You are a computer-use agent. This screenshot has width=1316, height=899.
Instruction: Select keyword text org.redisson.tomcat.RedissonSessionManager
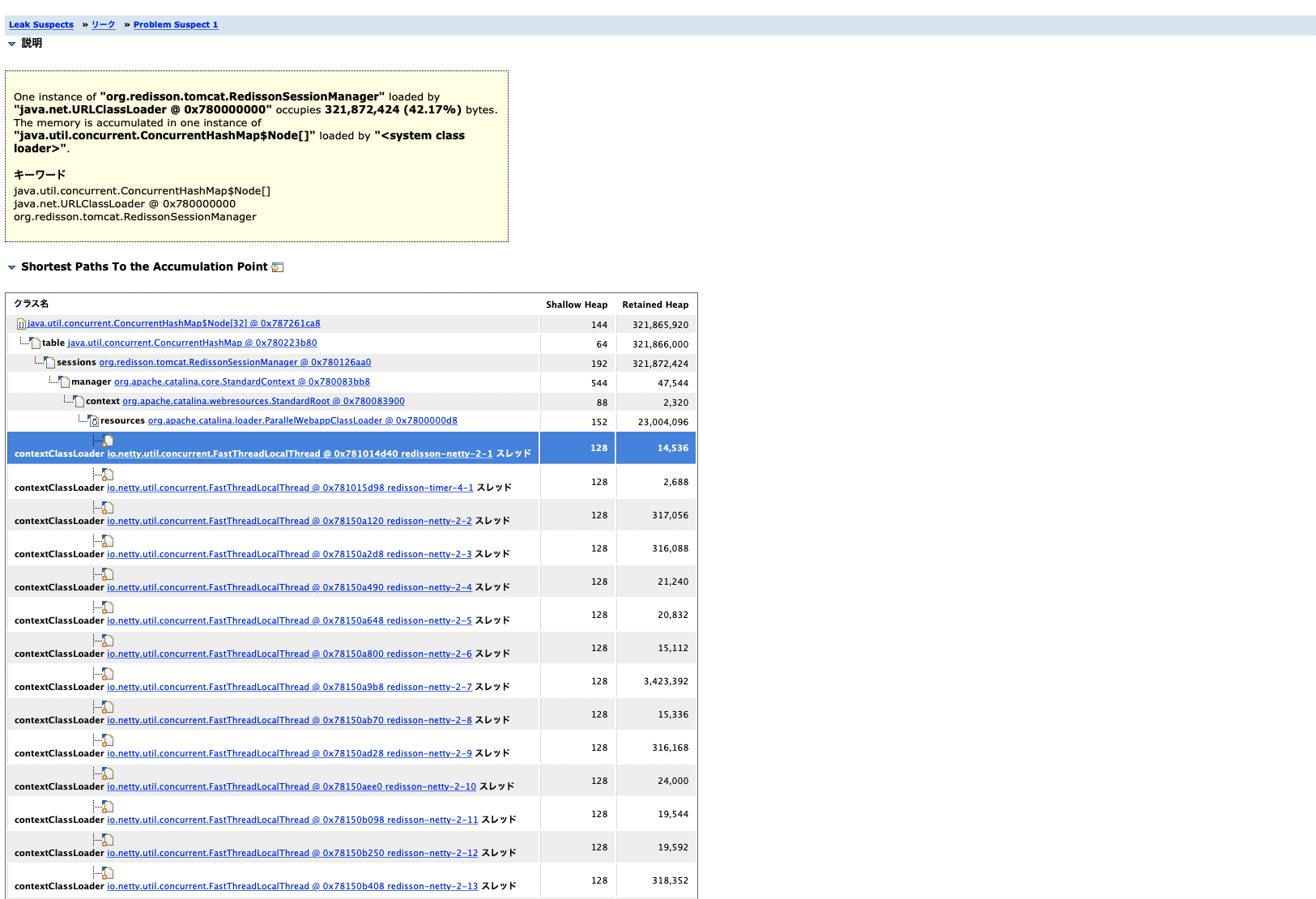[135, 217]
